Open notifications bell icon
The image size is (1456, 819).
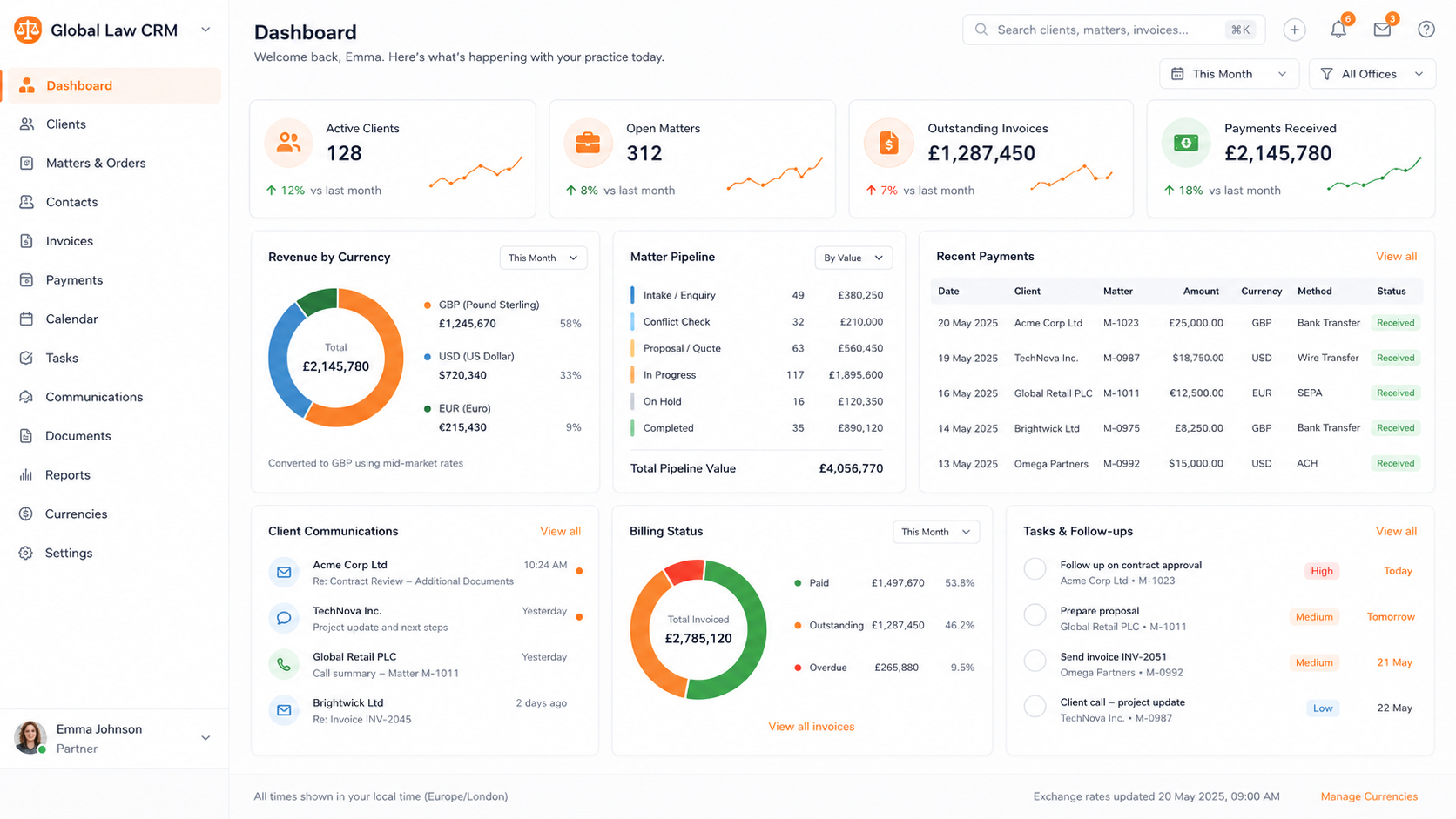click(1338, 30)
